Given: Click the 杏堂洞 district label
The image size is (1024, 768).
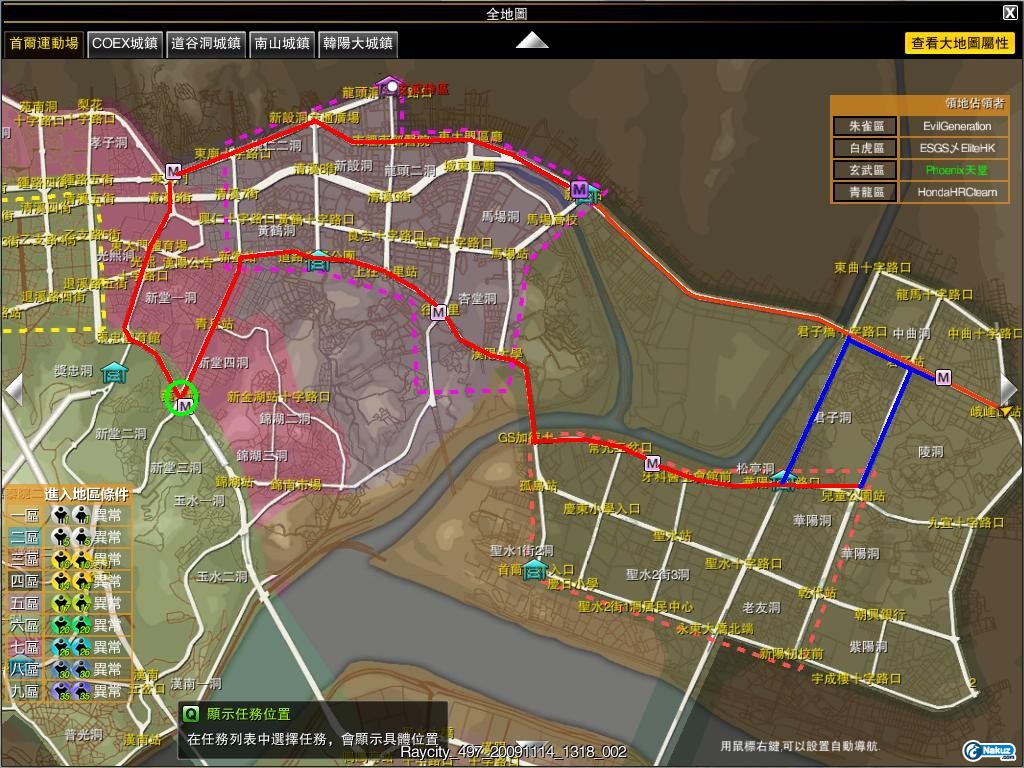Looking at the screenshot, I should pyautogui.click(x=477, y=298).
